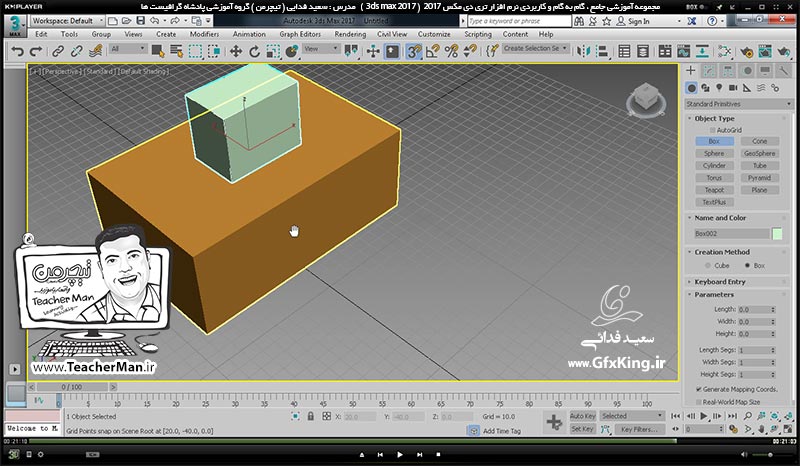Viewport: 800px width, 466px height.
Task: Enable the AutoGrid checkbox
Action: (713, 130)
